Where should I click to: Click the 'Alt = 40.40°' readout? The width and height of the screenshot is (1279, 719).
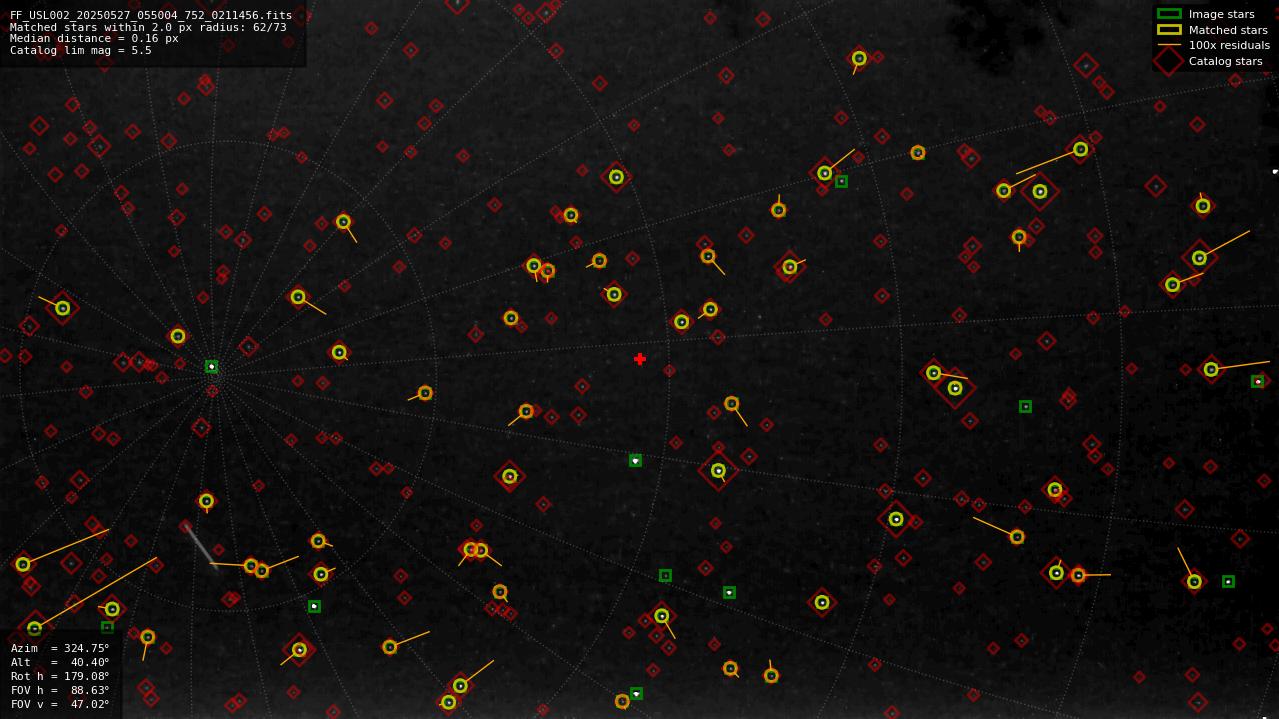[x=60, y=662]
